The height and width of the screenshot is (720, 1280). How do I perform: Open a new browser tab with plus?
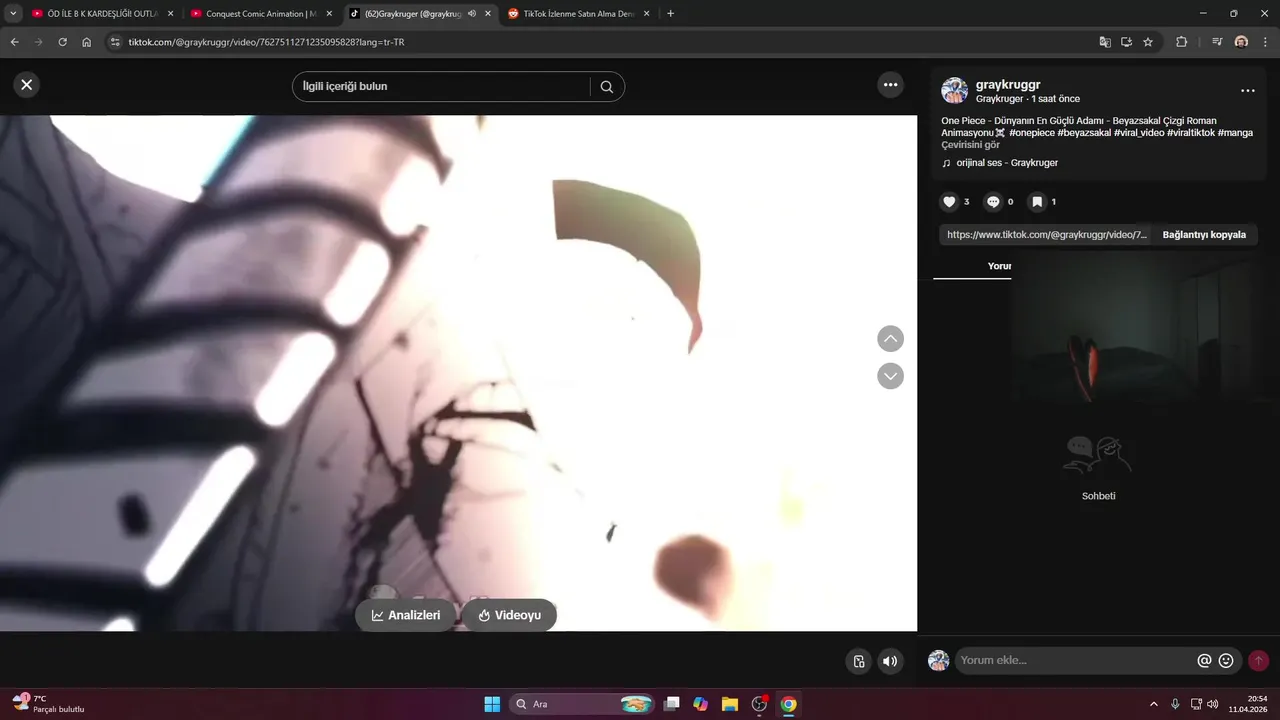(670, 14)
